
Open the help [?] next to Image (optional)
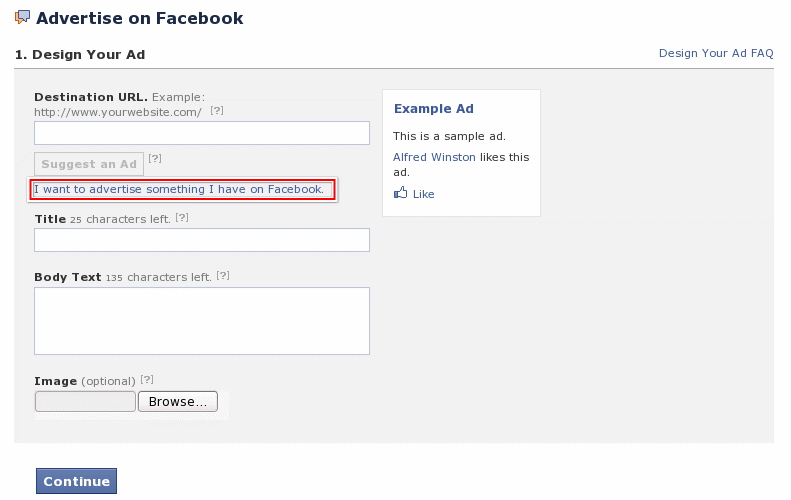pos(147,379)
